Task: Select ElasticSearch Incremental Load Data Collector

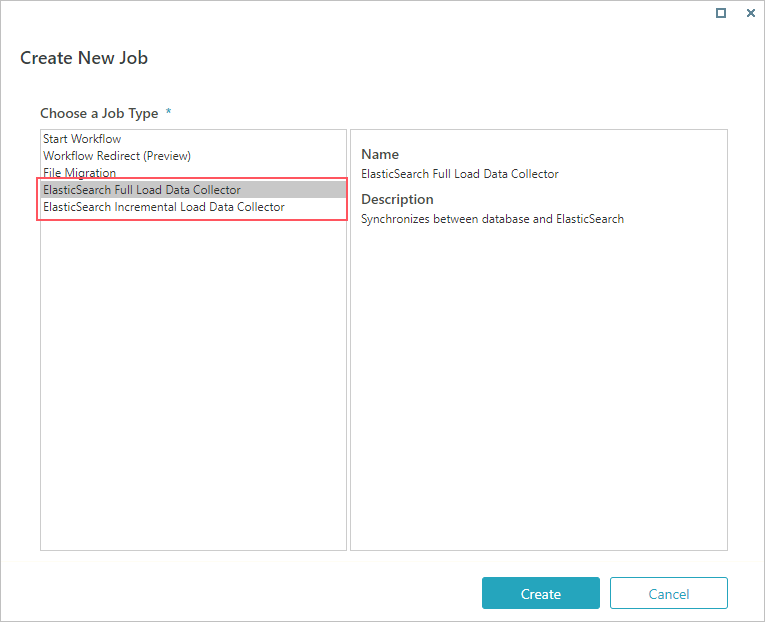Action: 193,207
